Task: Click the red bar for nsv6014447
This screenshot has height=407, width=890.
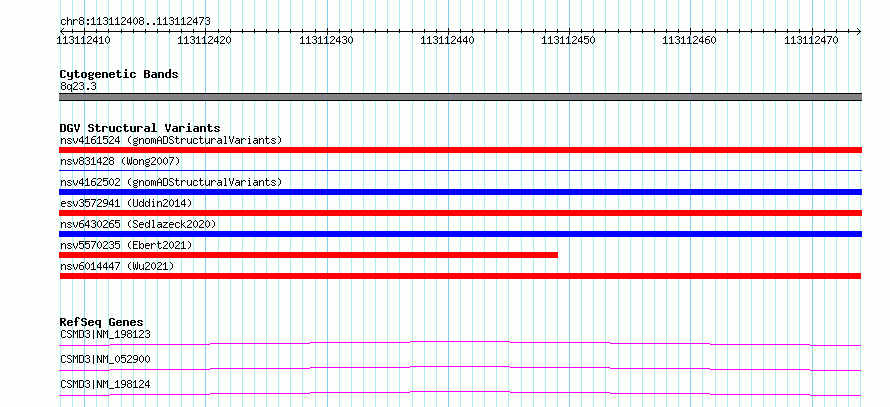Action: tap(460, 276)
